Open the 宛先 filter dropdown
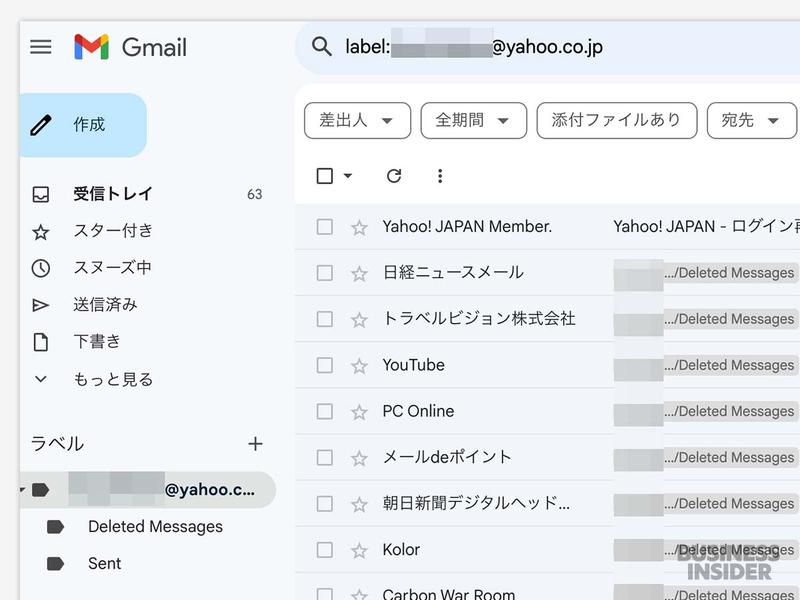 (x=752, y=120)
